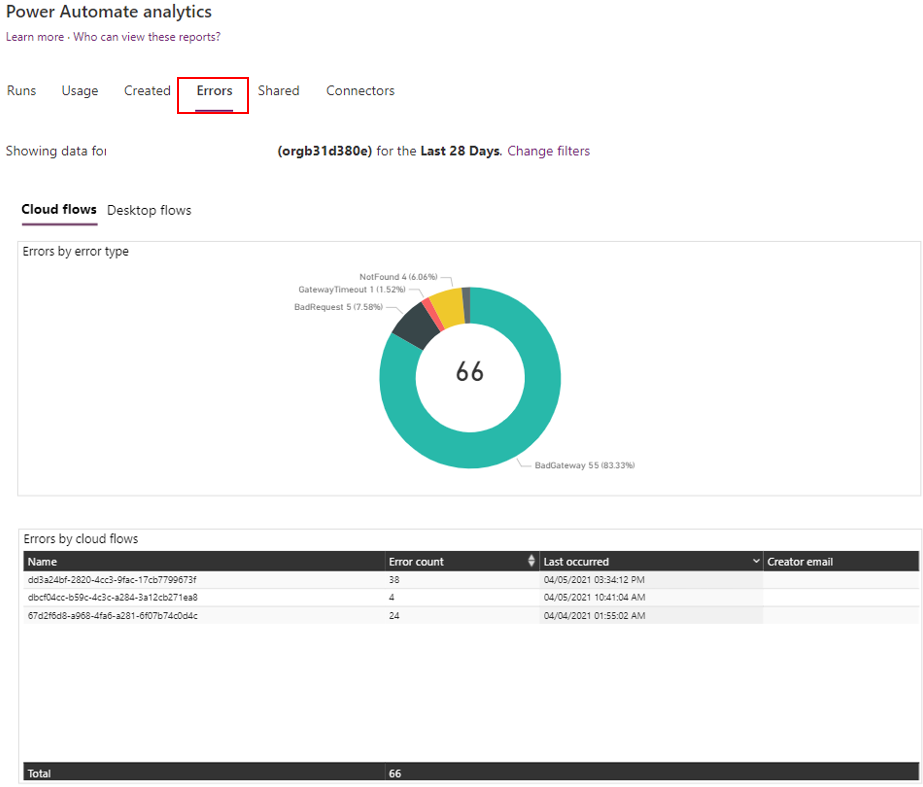The height and width of the screenshot is (787, 923).
Task: Open the Created tab
Action: pyautogui.click(x=147, y=91)
